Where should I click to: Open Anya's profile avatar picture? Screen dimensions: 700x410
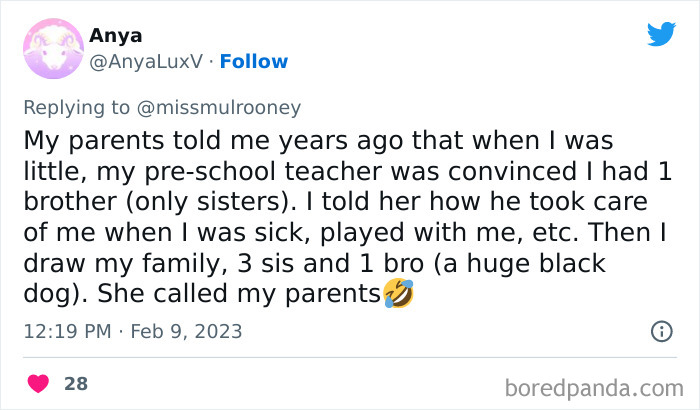[x=50, y=49]
